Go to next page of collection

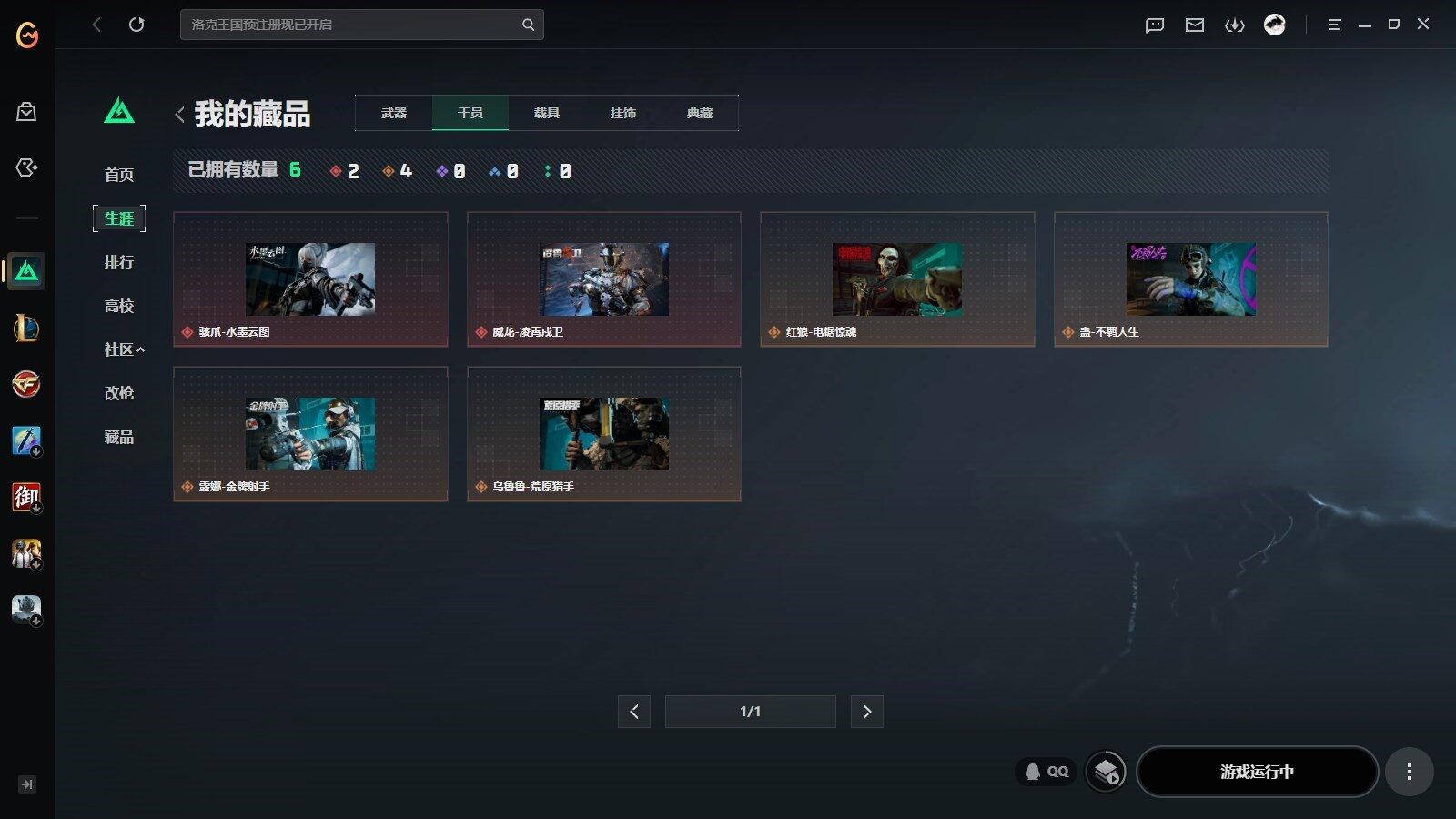(x=867, y=712)
